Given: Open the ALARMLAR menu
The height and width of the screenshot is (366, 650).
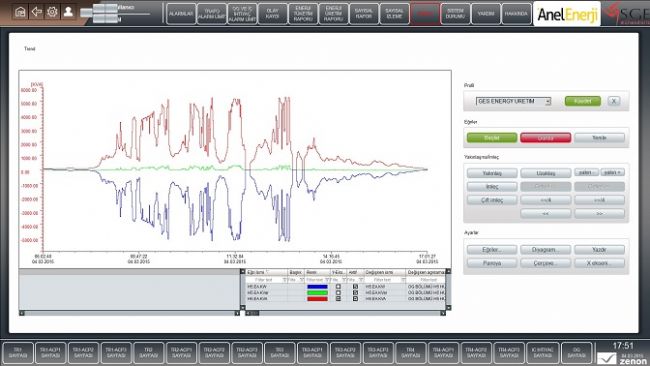Looking at the screenshot, I should click(x=181, y=14).
